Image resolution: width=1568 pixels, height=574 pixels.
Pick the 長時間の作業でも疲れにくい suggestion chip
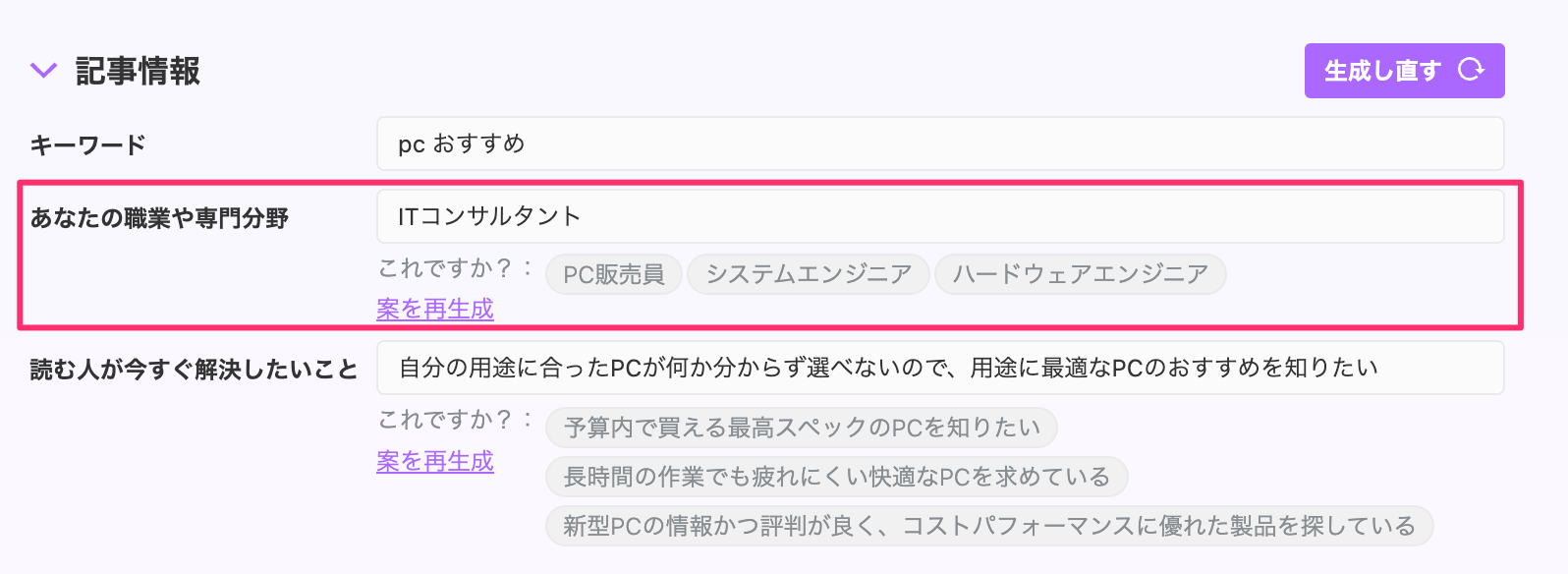837,477
